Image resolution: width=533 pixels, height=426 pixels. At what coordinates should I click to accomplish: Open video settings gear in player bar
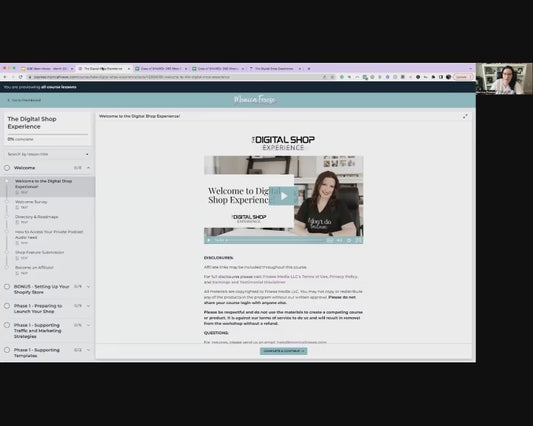pos(349,240)
